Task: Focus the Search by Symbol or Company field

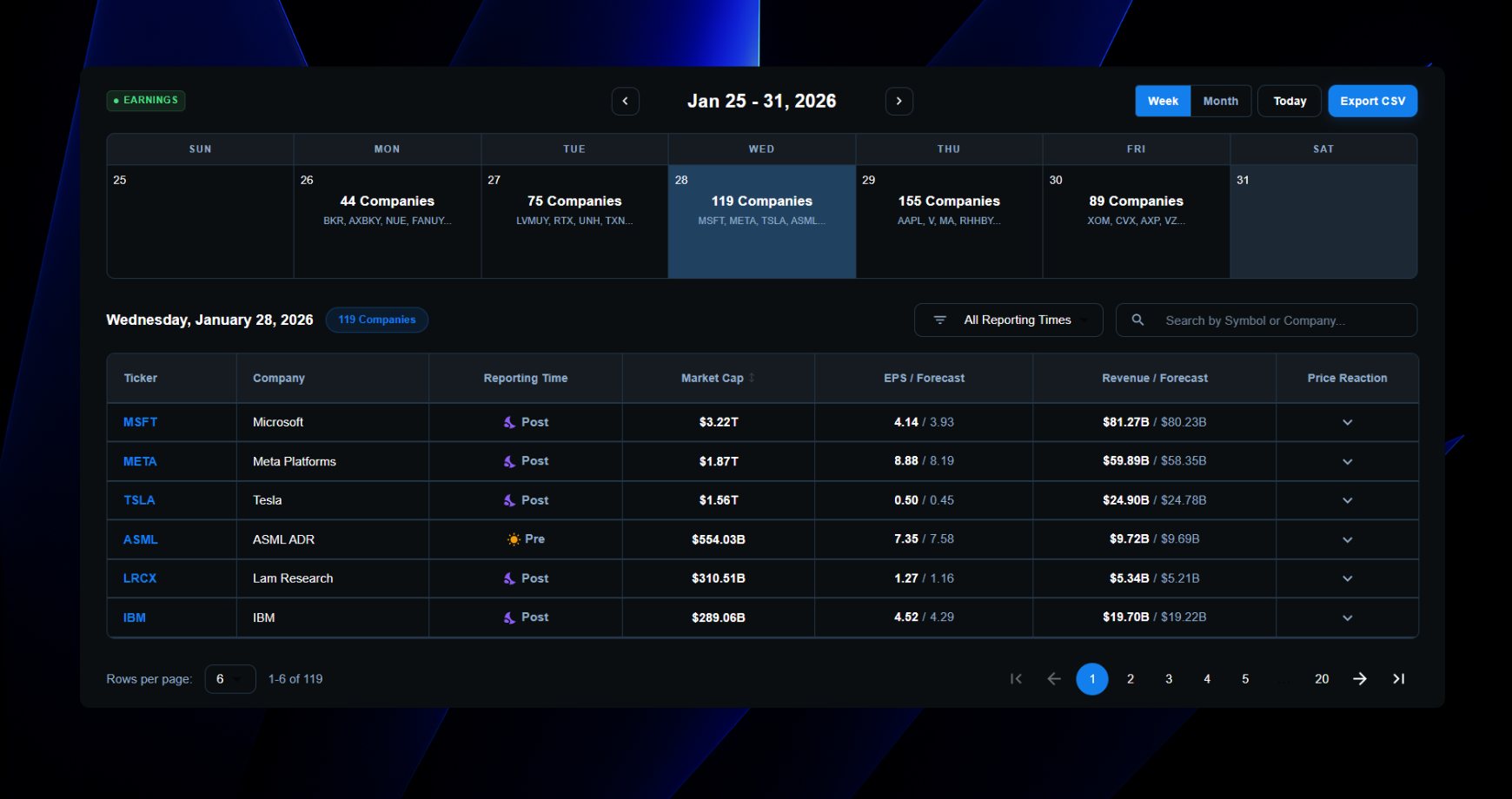Action: click(1277, 320)
